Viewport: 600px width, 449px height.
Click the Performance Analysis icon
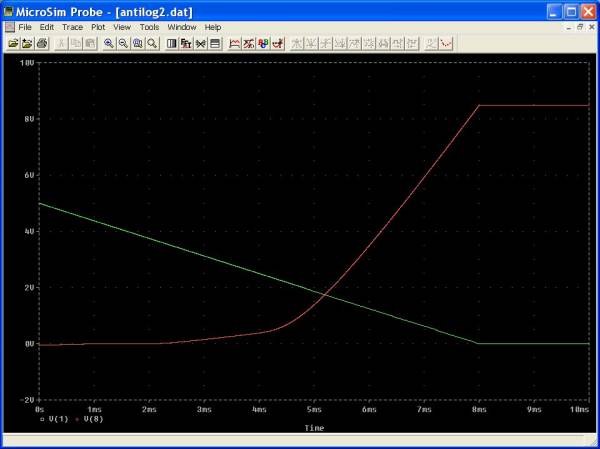click(201, 44)
